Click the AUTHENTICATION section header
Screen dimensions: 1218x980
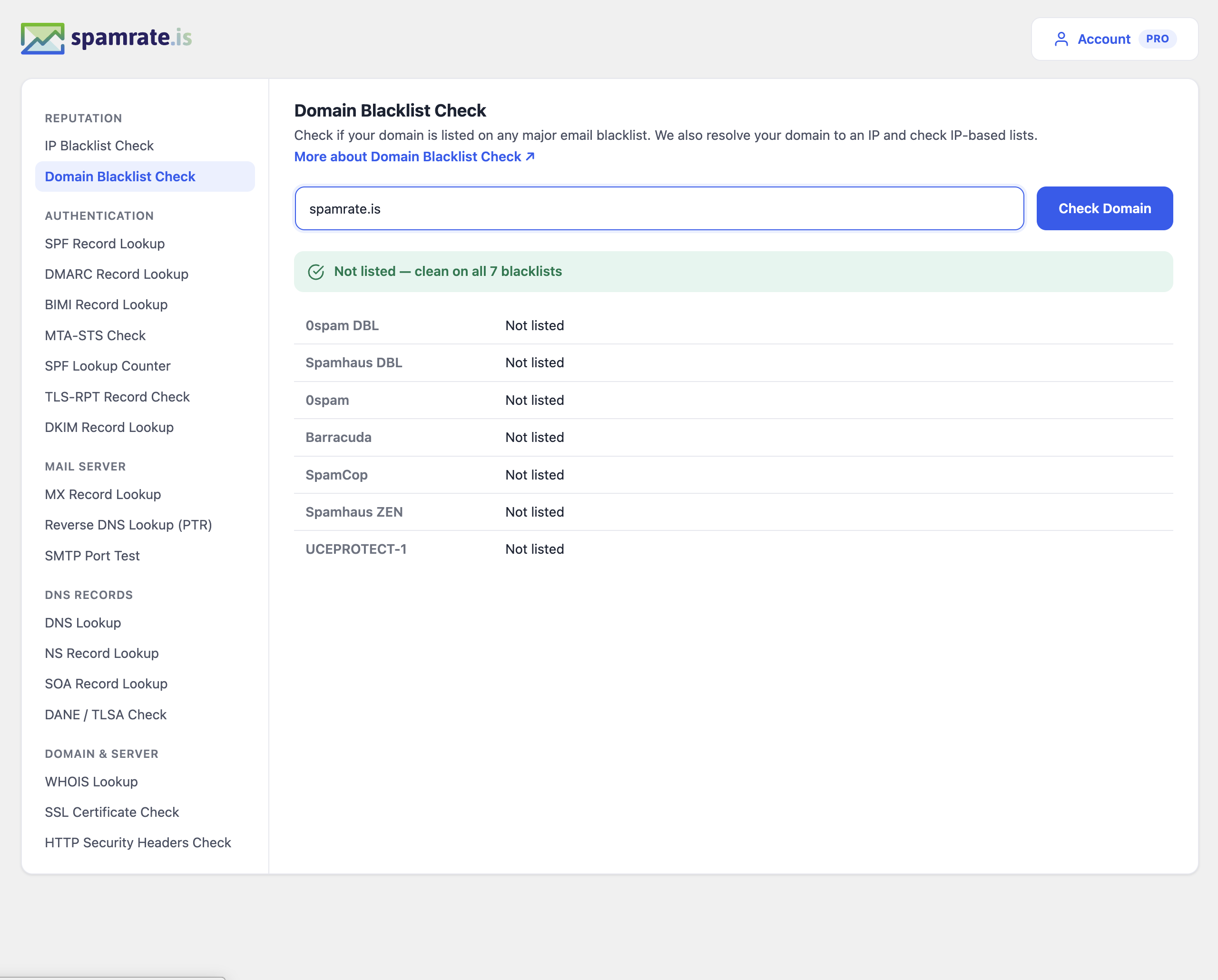(x=99, y=216)
